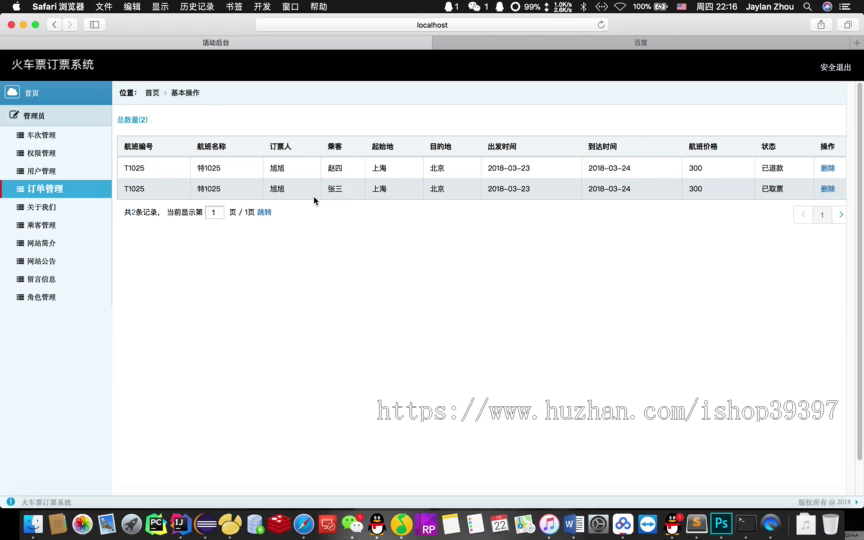Viewport: 864px width, 540px height.
Task: Open the 书签 menu
Action: pos(234,7)
